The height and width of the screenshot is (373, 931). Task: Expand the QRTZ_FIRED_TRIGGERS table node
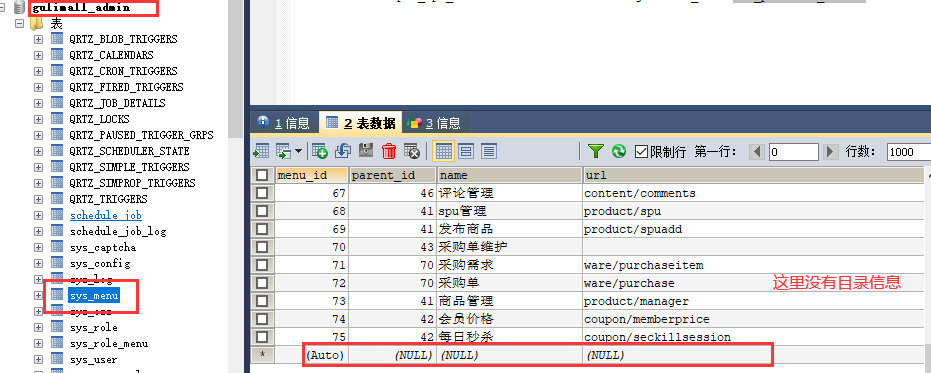coord(39,87)
